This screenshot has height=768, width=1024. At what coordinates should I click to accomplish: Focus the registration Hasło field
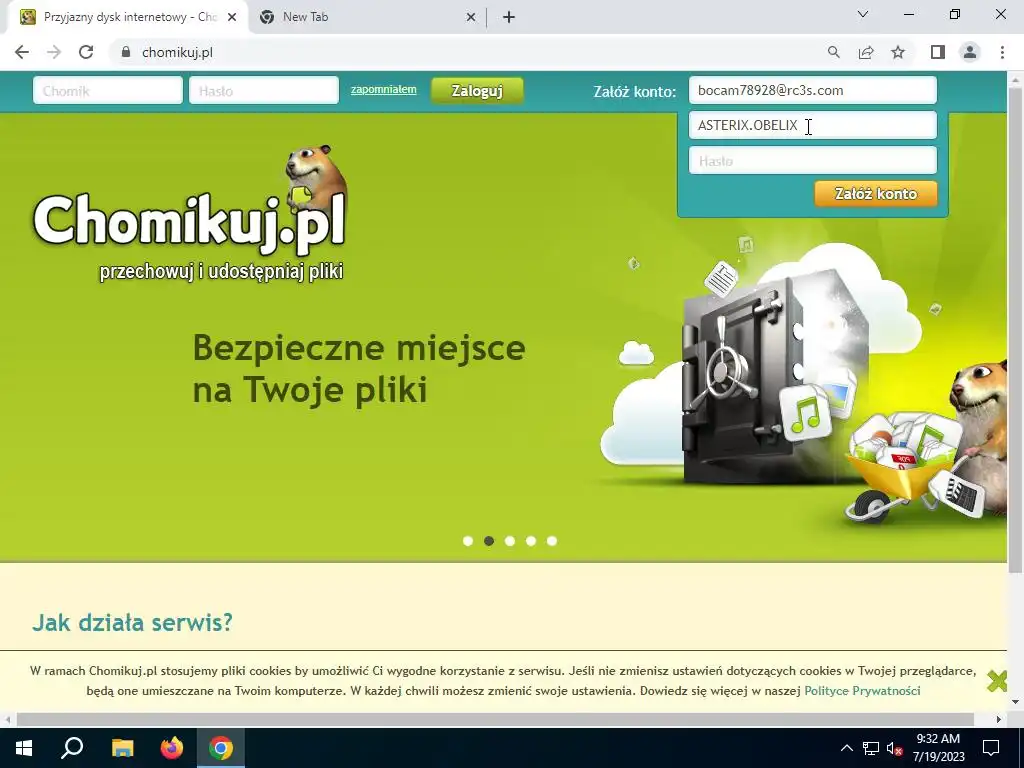pyautogui.click(x=812, y=160)
